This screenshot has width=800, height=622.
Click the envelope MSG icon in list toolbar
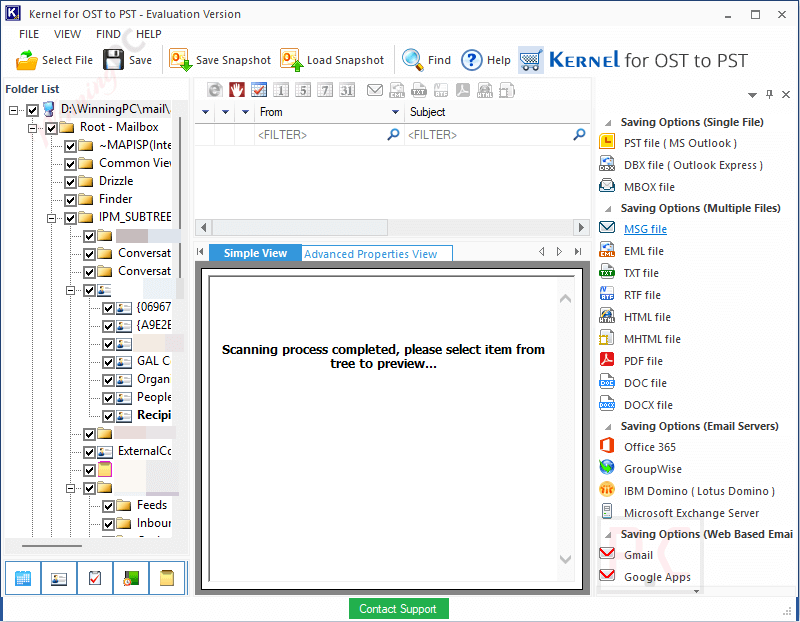[375, 90]
